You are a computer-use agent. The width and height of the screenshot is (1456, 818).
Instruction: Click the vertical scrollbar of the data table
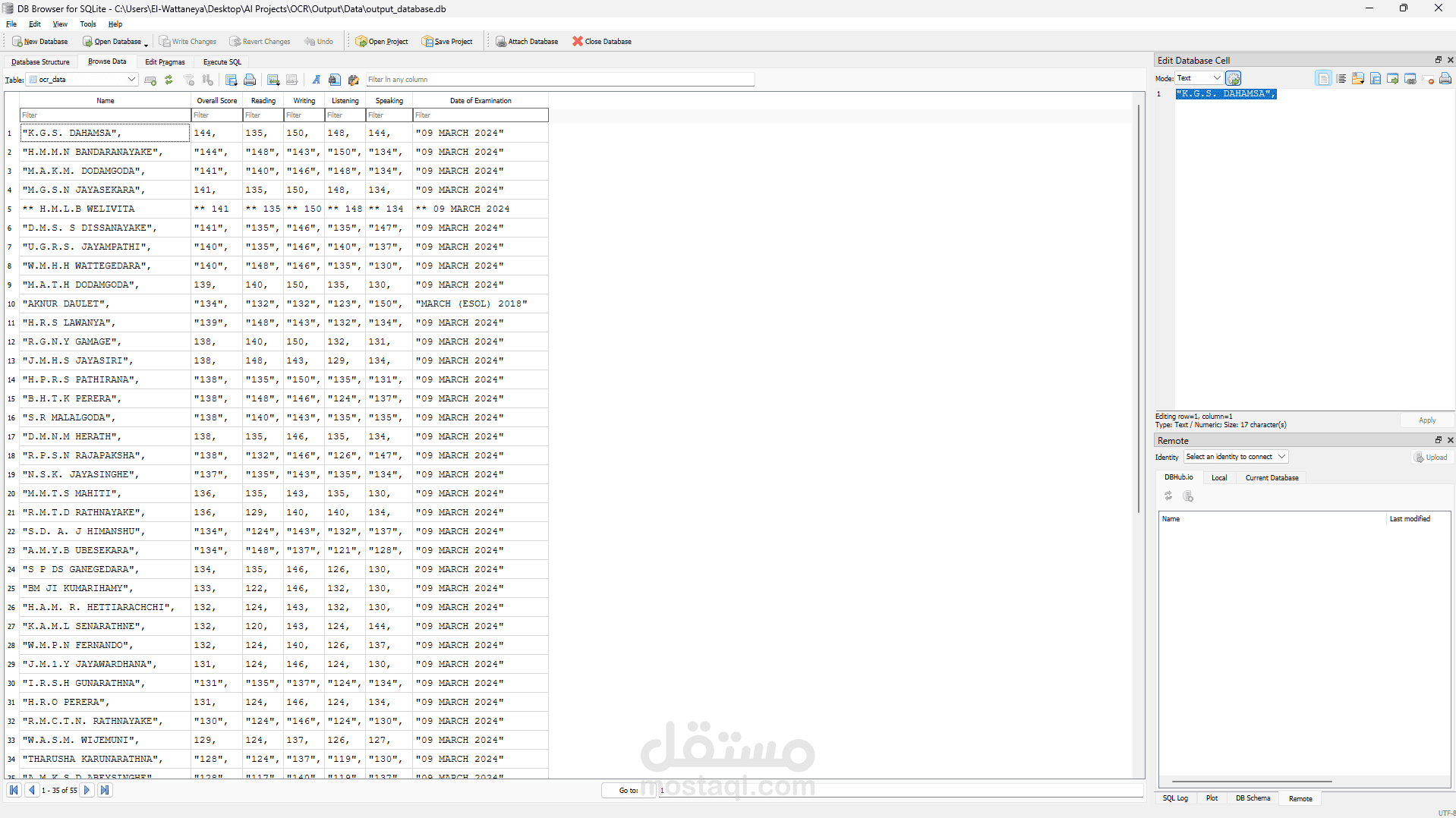click(1139, 310)
